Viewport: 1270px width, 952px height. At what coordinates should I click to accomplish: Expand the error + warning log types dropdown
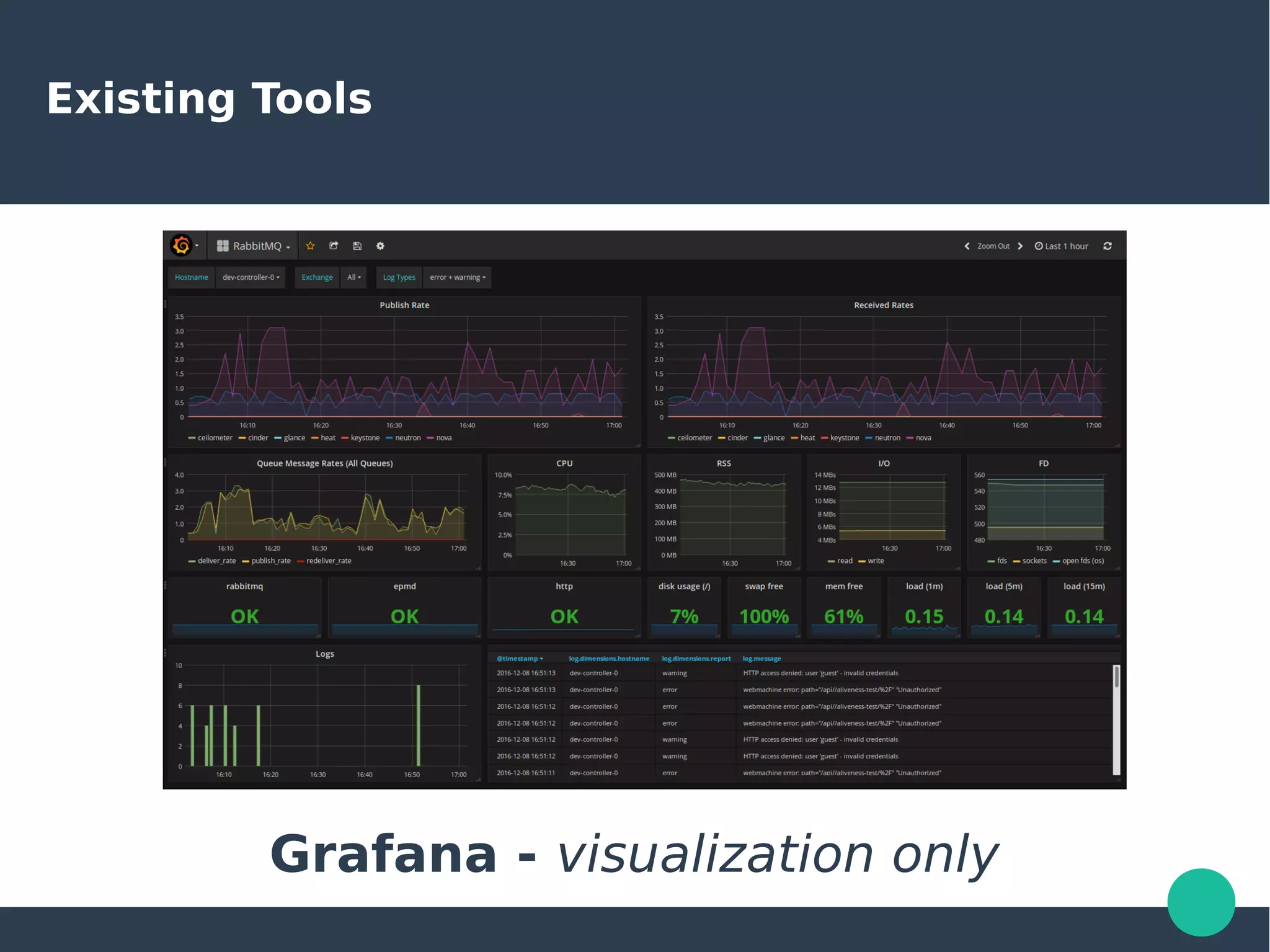tap(457, 277)
